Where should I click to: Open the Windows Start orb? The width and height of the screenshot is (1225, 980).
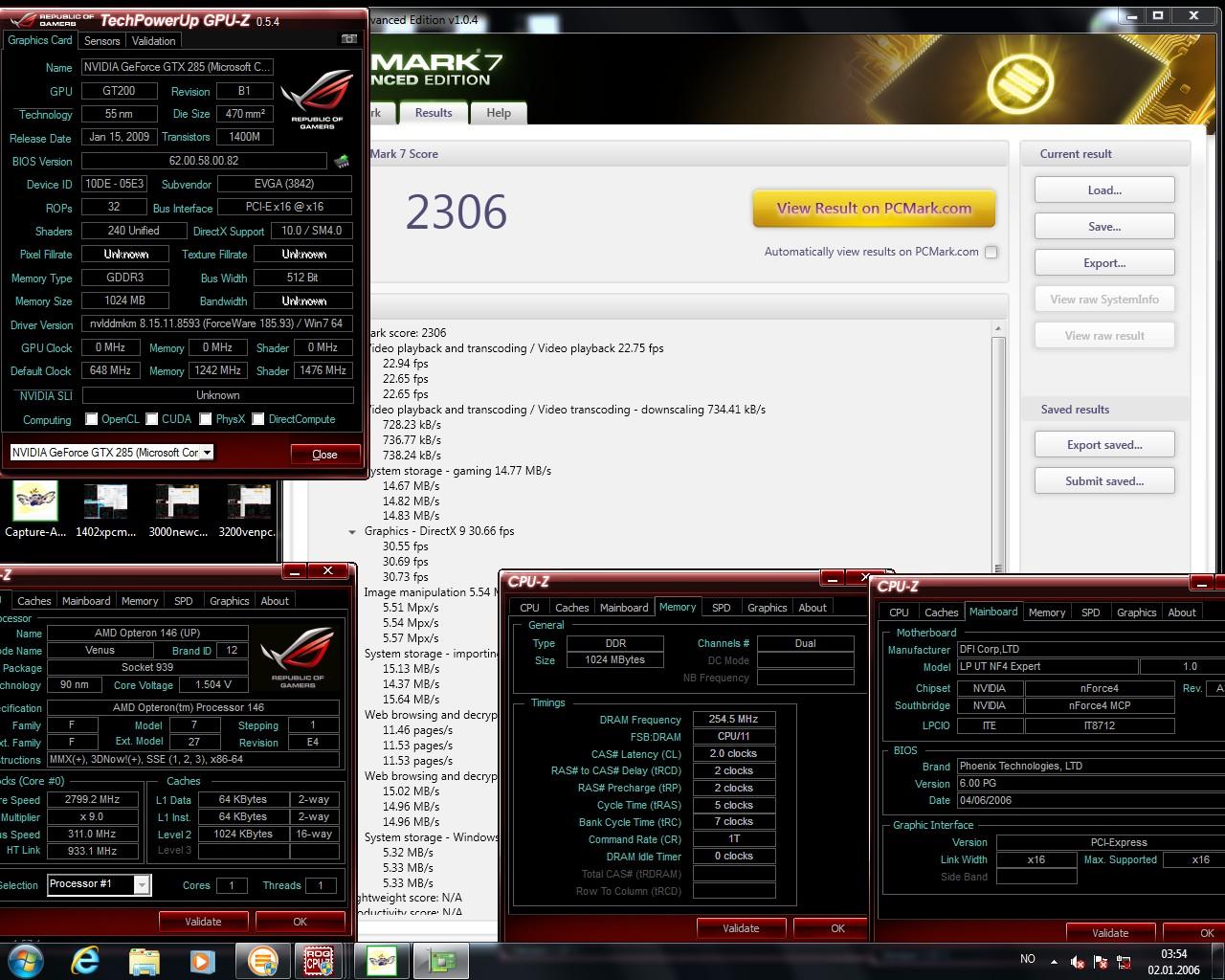26,960
